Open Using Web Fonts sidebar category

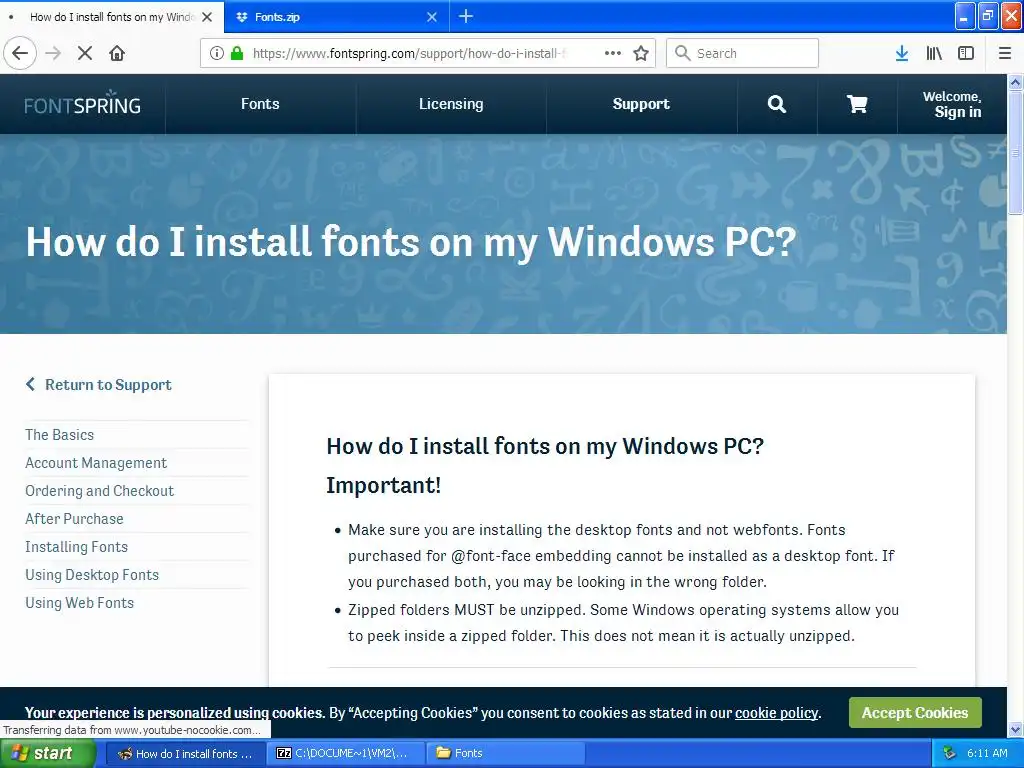point(79,603)
